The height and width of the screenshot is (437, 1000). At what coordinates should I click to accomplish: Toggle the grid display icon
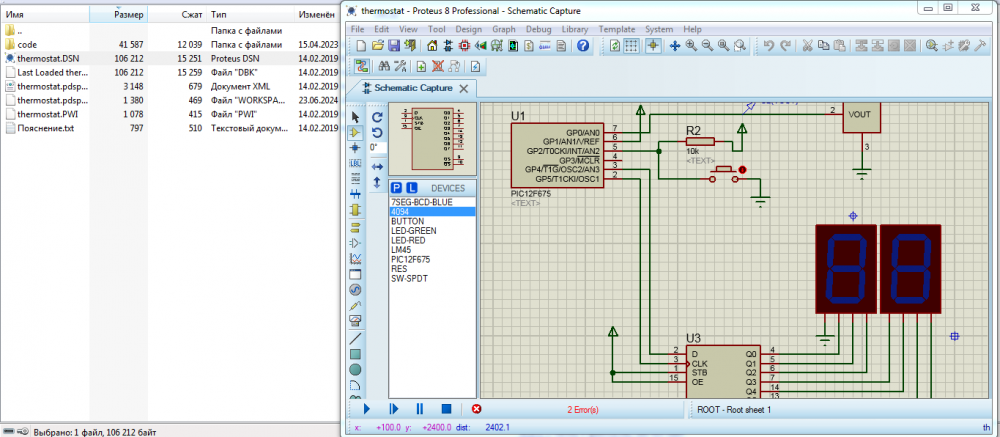[631, 46]
